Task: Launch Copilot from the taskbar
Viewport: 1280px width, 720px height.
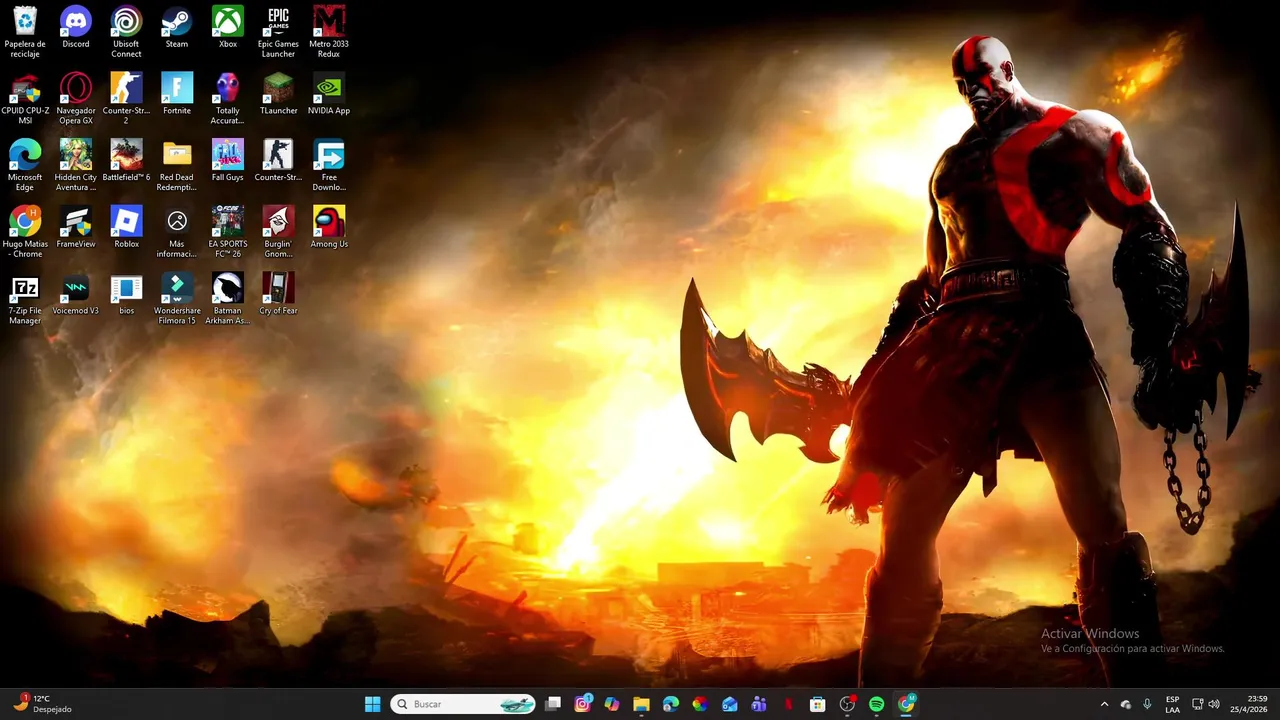Action: (x=612, y=704)
